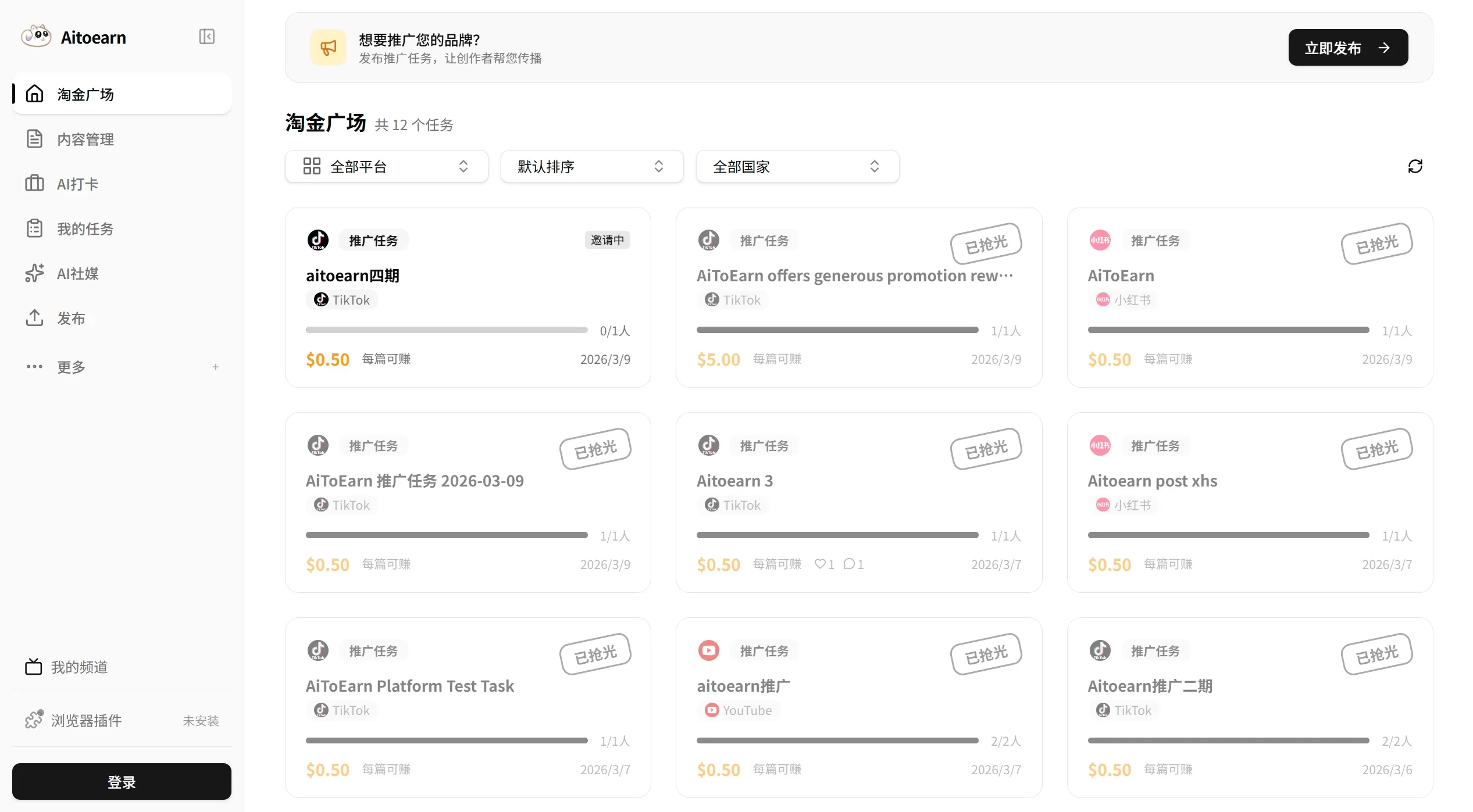Click 小红书 icon on AiToEarn card
The image size is (1473, 812).
pyautogui.click(x=1100, y=240)
